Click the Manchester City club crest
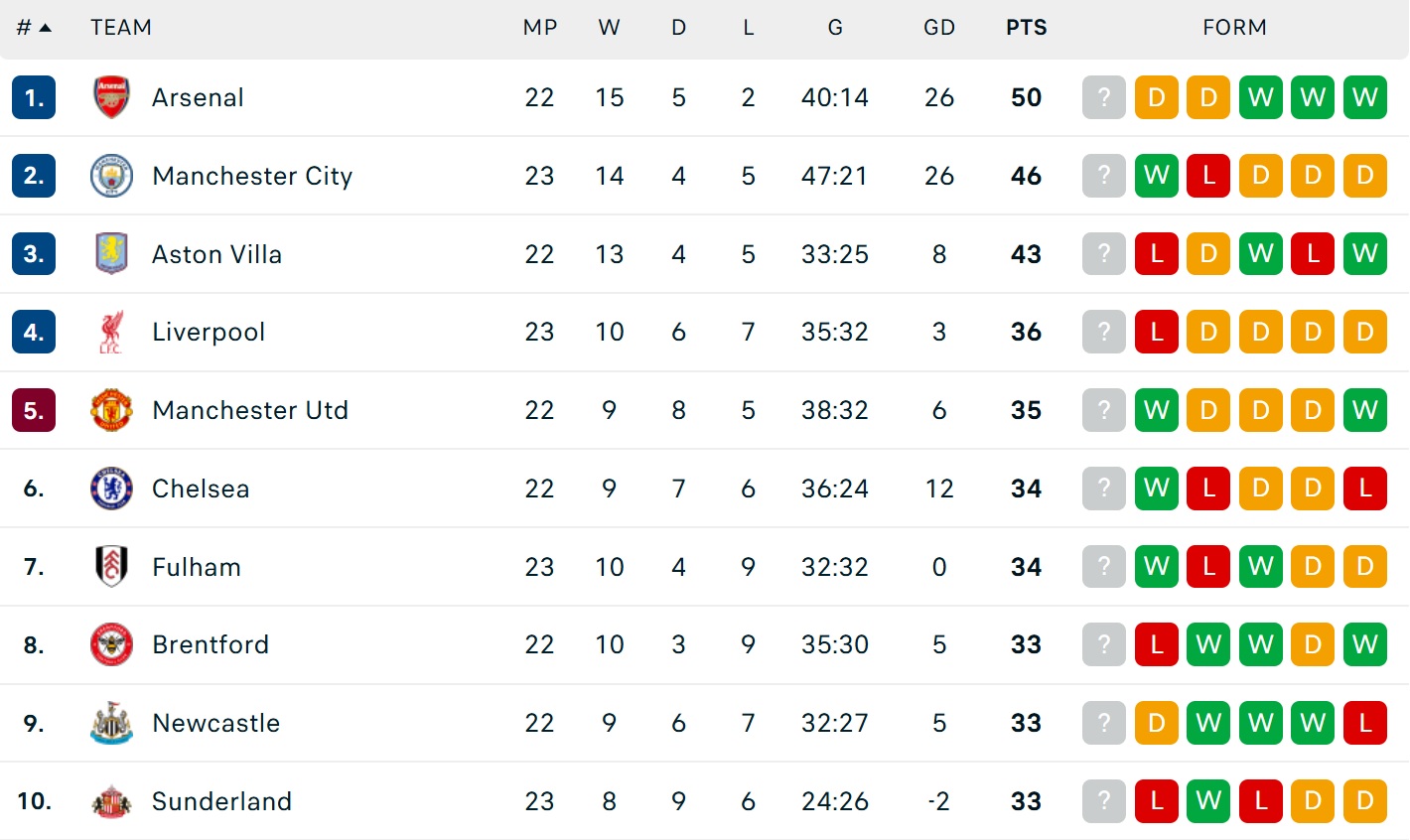The width and height of the screenshot is (1410, 840). (x=111, y=176)
